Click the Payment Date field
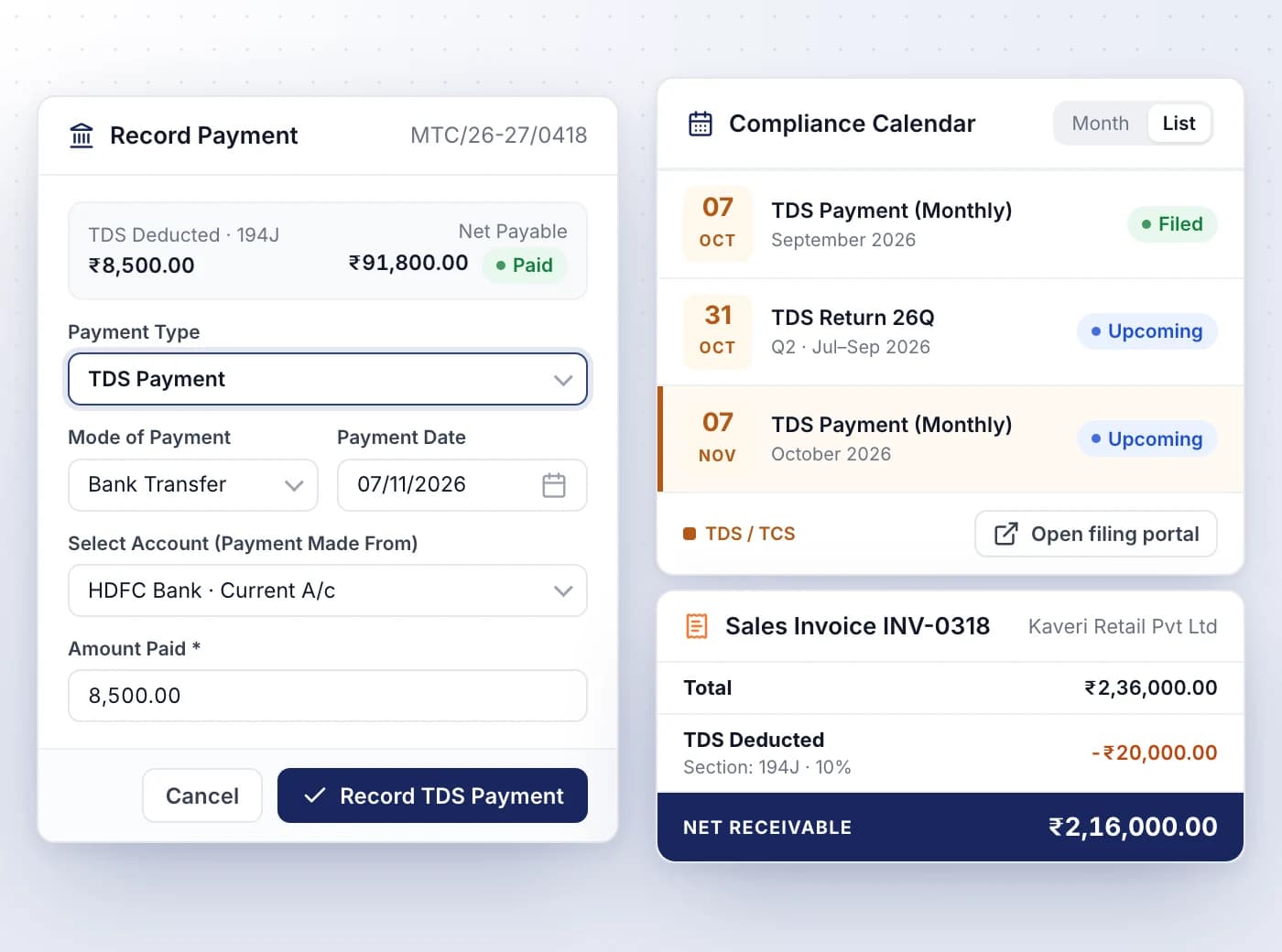 tap(462, 485)
